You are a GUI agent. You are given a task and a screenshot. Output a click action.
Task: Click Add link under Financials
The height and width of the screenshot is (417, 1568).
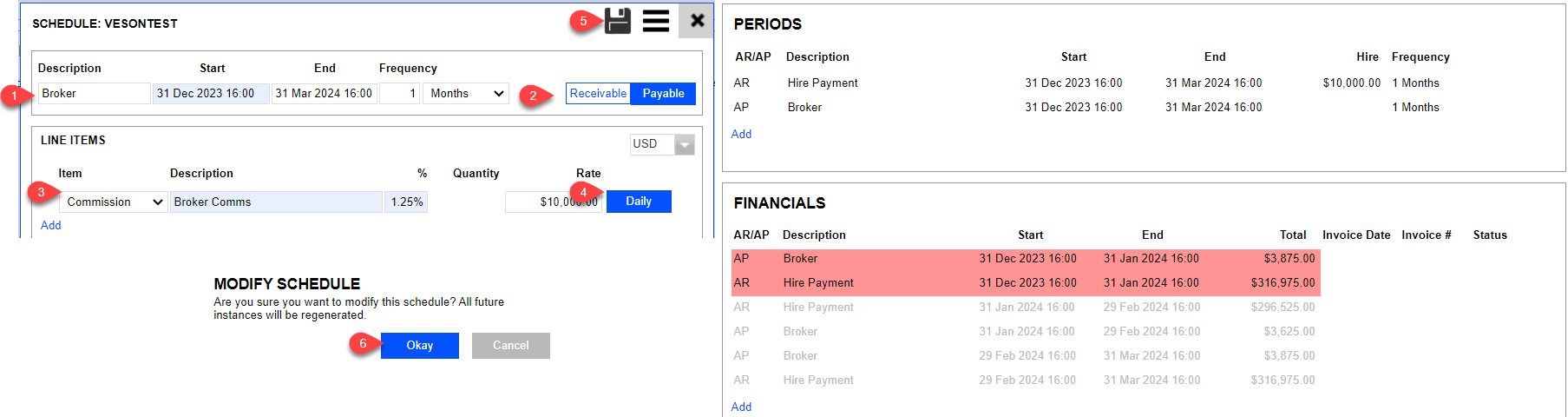[741, 407]
